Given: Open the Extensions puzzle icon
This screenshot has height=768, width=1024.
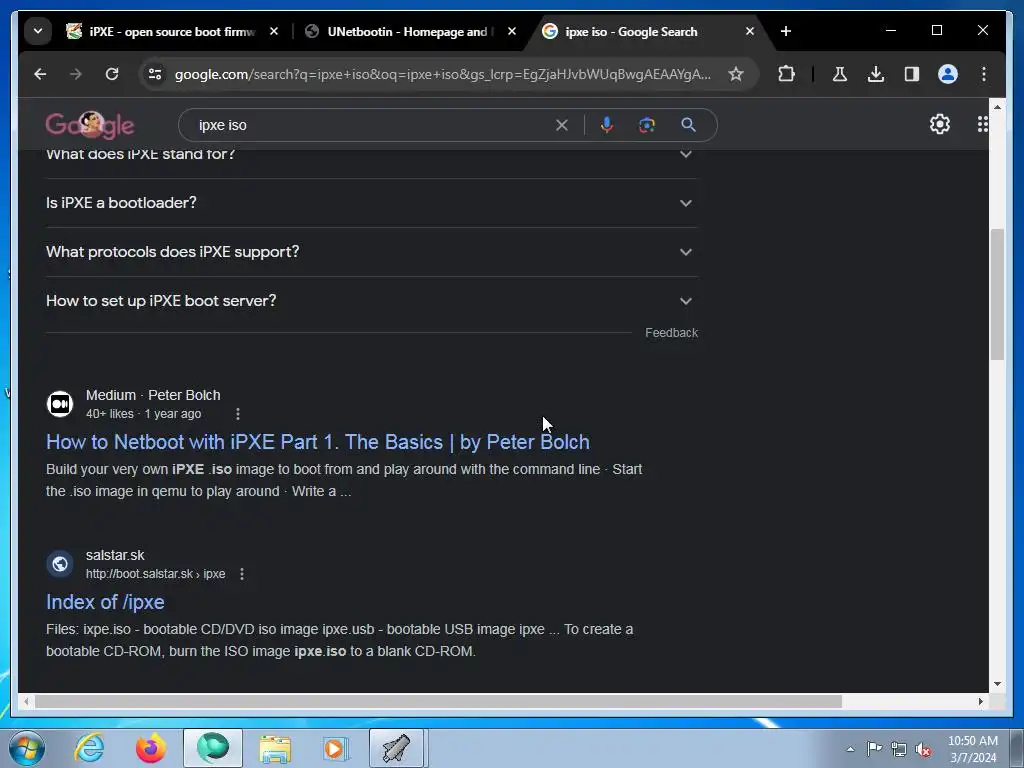Looking at the screenshot, I should (786, 74).
